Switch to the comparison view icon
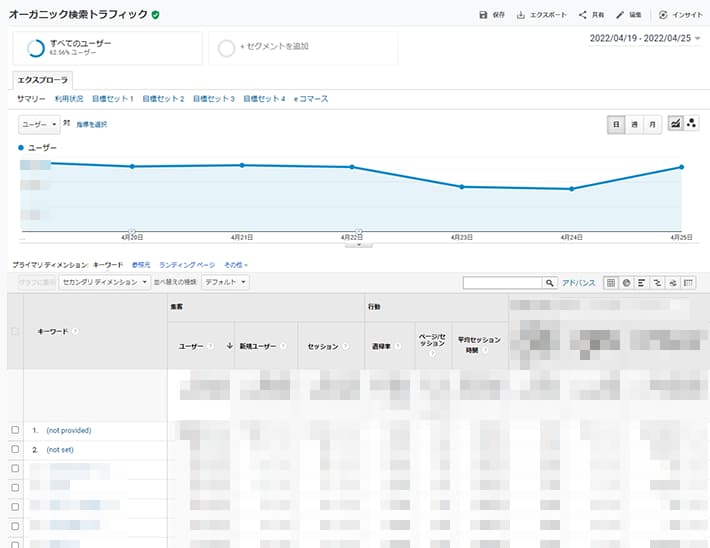 657,283
